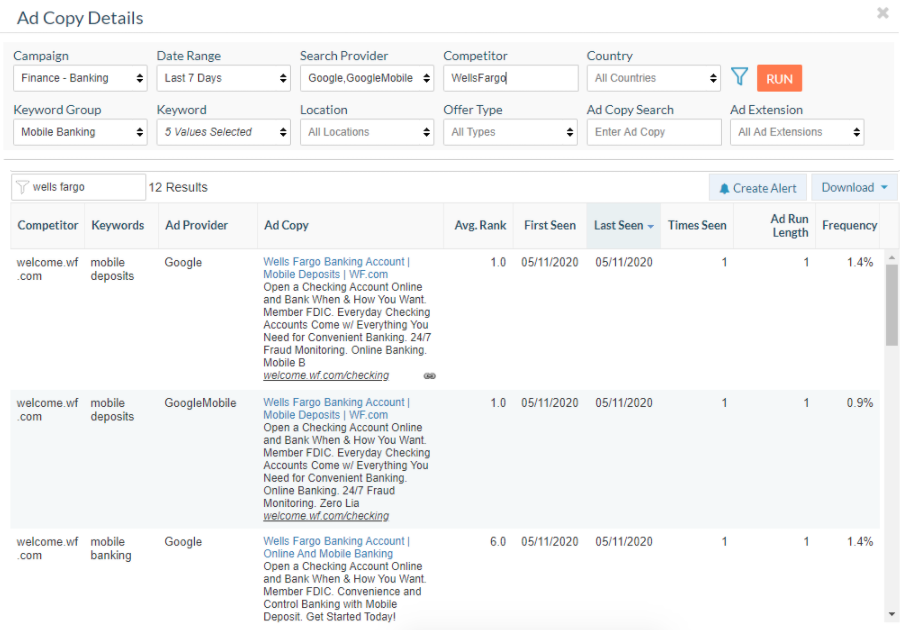The image size is (908, 630).
Task: Click the GoogleMobile ad provider cell
Action: point(200,403)
